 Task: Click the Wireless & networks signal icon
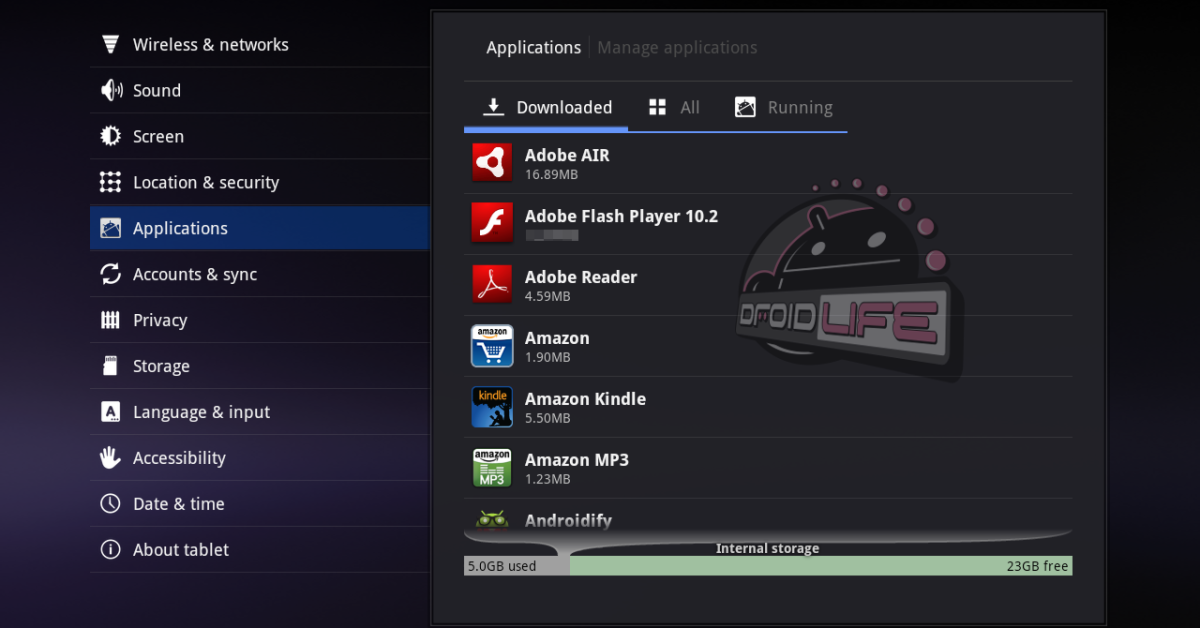click(110, 45)
